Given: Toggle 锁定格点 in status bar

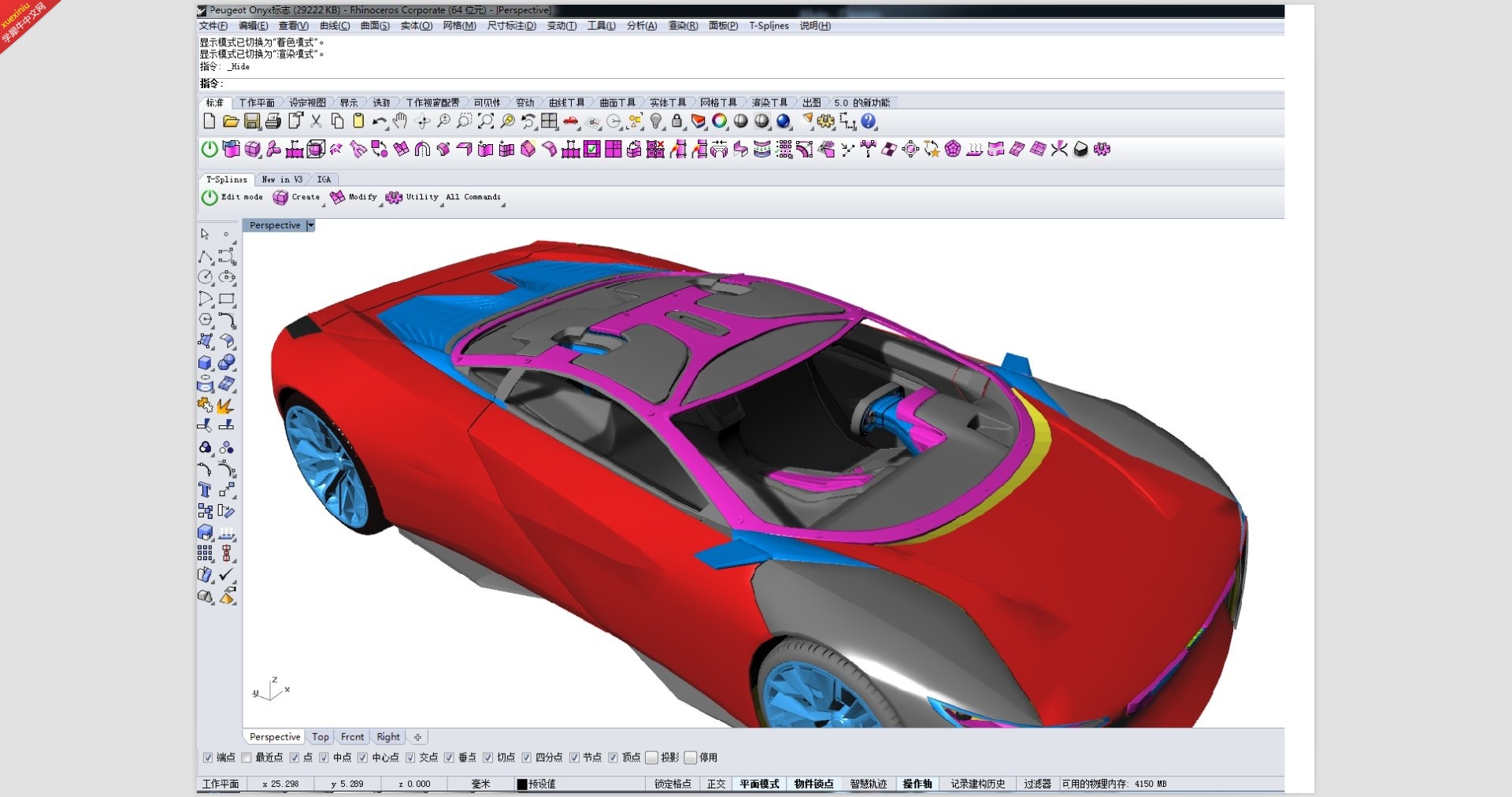Looking at the screenshot, I should tap(673, 784).
